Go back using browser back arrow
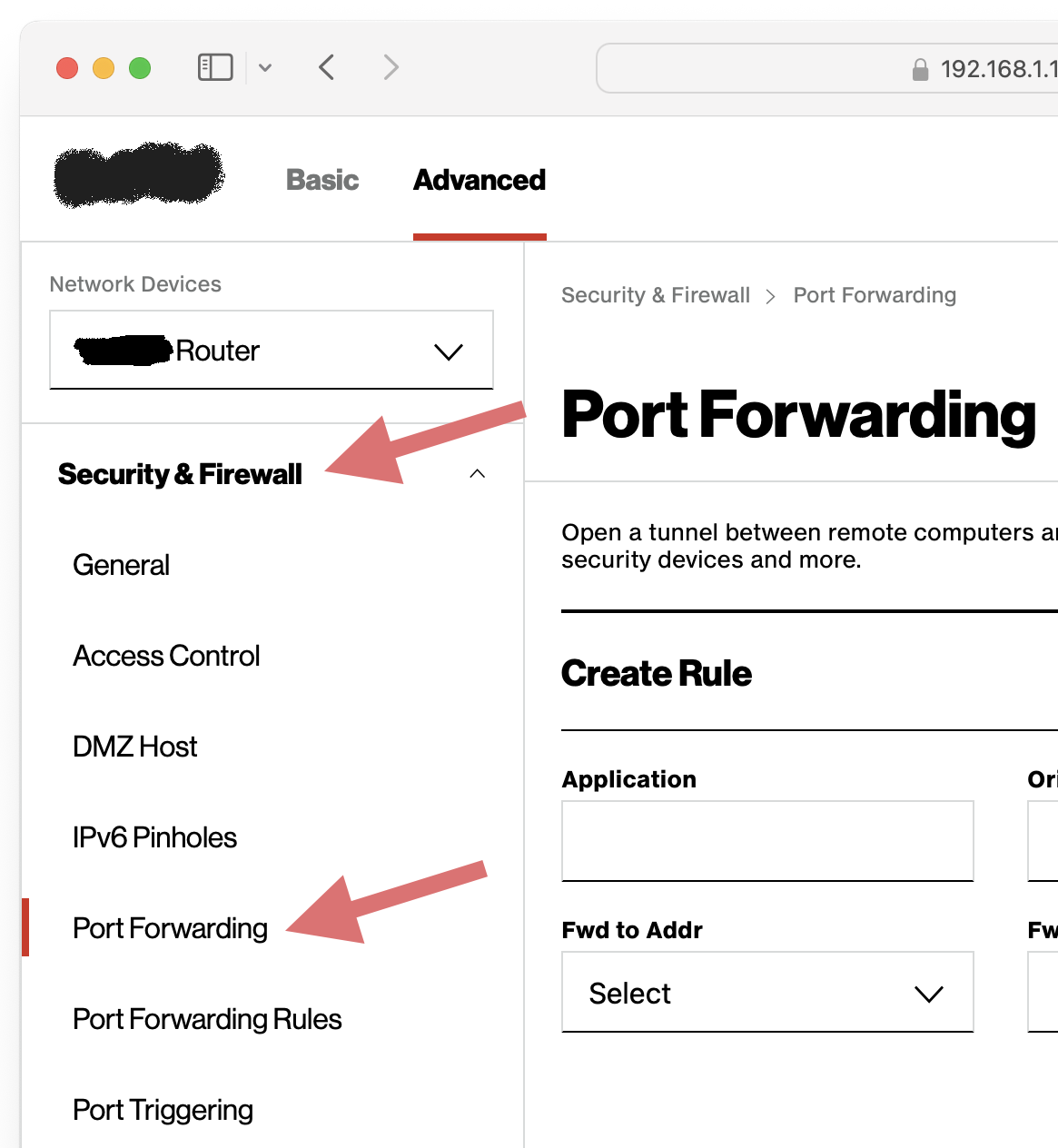 (x=327, y=67)
